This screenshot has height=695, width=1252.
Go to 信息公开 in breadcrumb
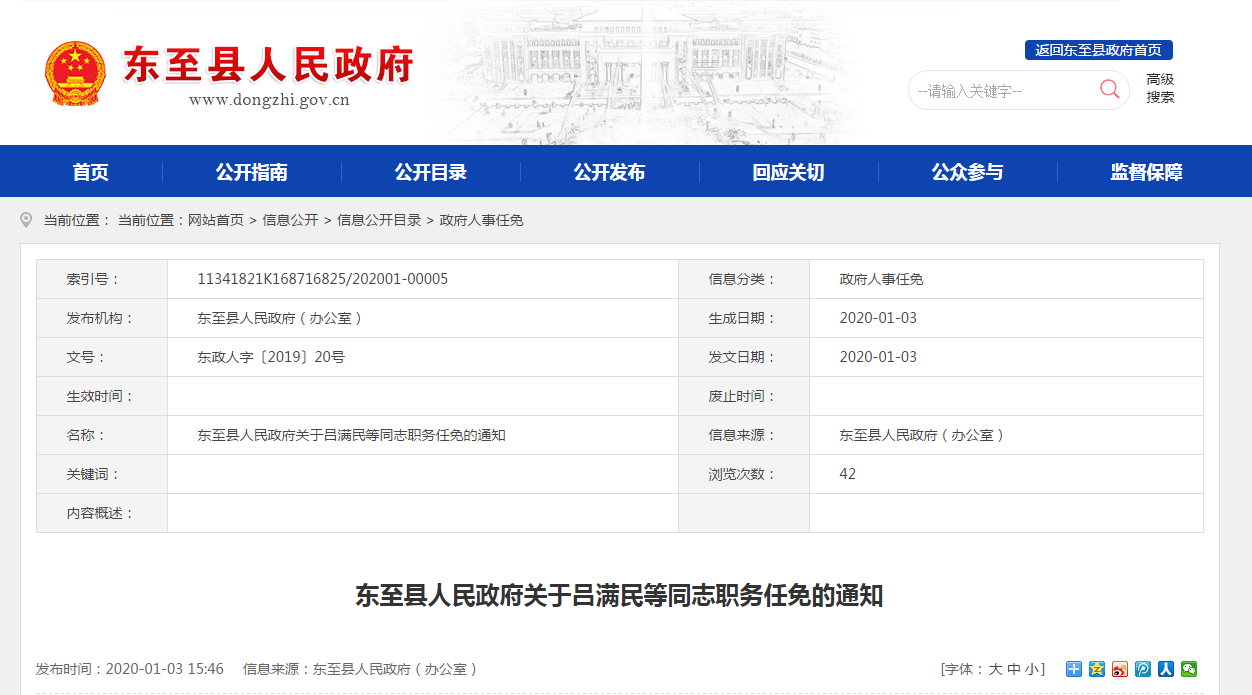[x=291, y=220]
